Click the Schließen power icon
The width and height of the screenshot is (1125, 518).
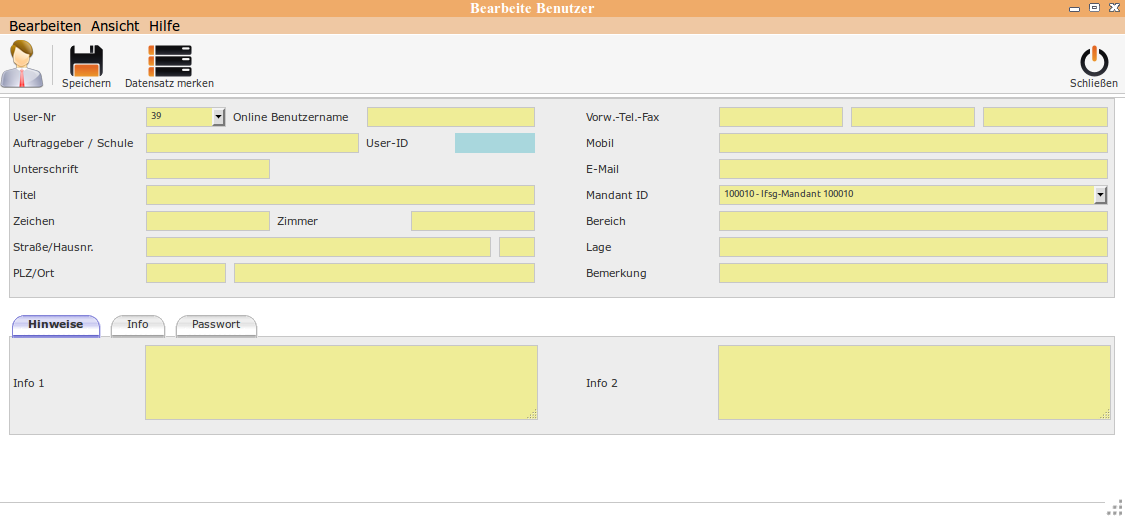pyautogui.click(x=1093, y=61)
